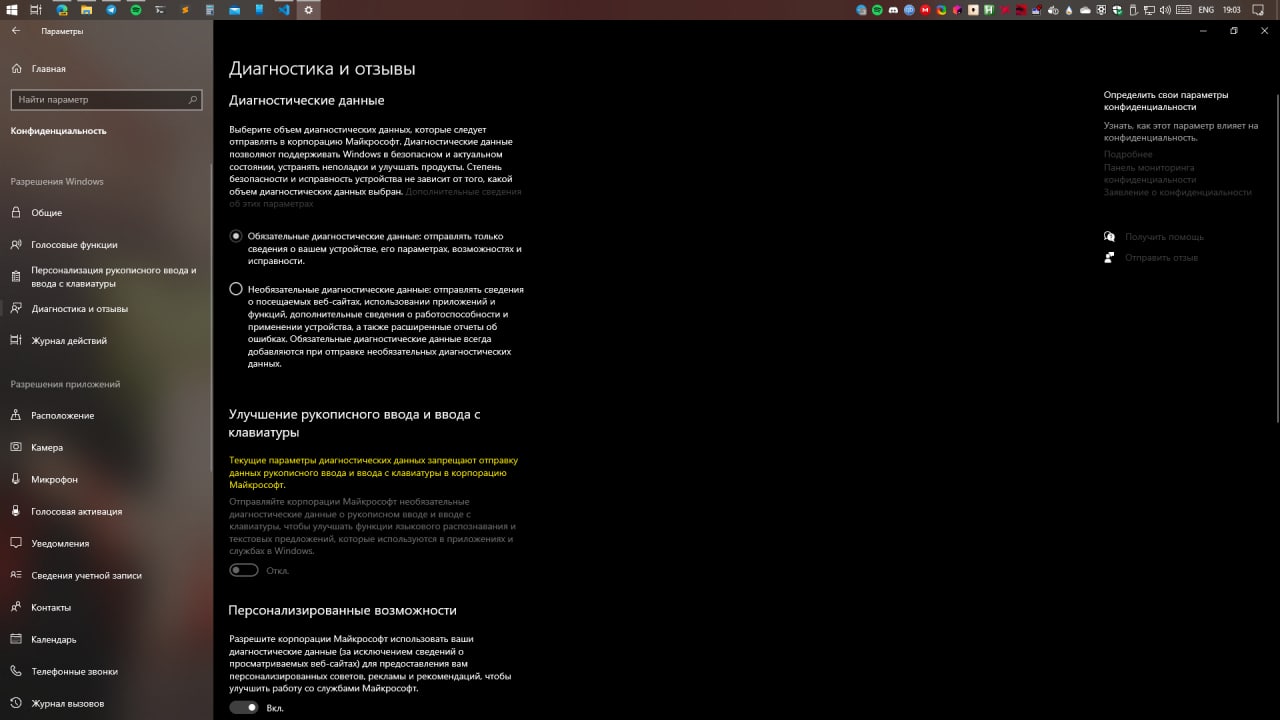This screenshot has height=720, width=1280.
Task: Go back using the arrow in Параметры header
Action: click(15, 31)
